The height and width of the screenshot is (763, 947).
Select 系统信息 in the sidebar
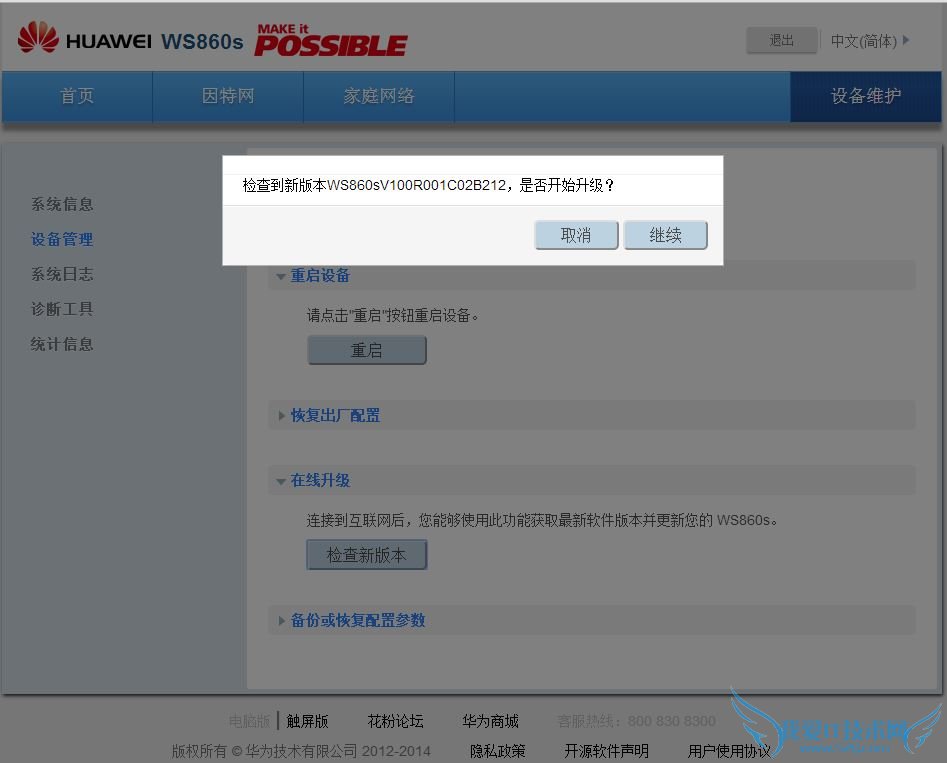point(61,204)
